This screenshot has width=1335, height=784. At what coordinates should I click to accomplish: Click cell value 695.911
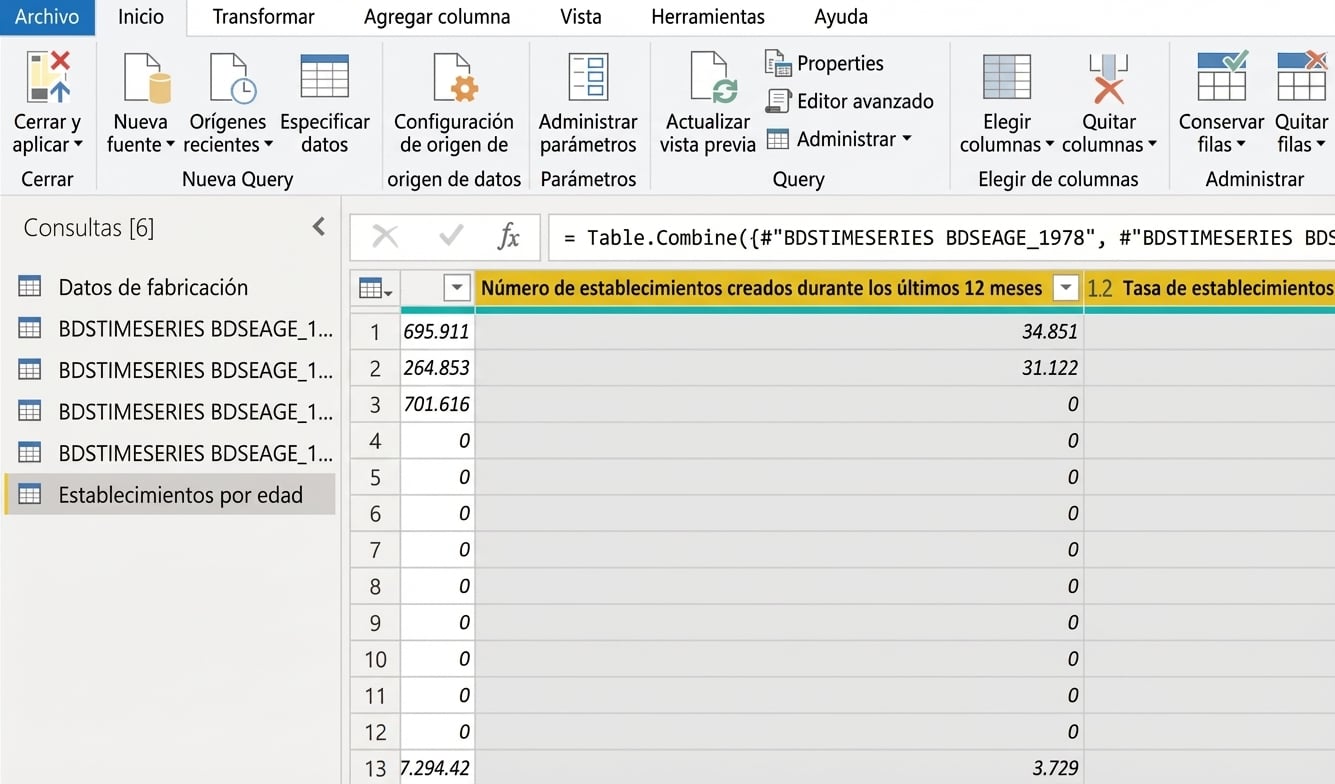tap(437, 332)
